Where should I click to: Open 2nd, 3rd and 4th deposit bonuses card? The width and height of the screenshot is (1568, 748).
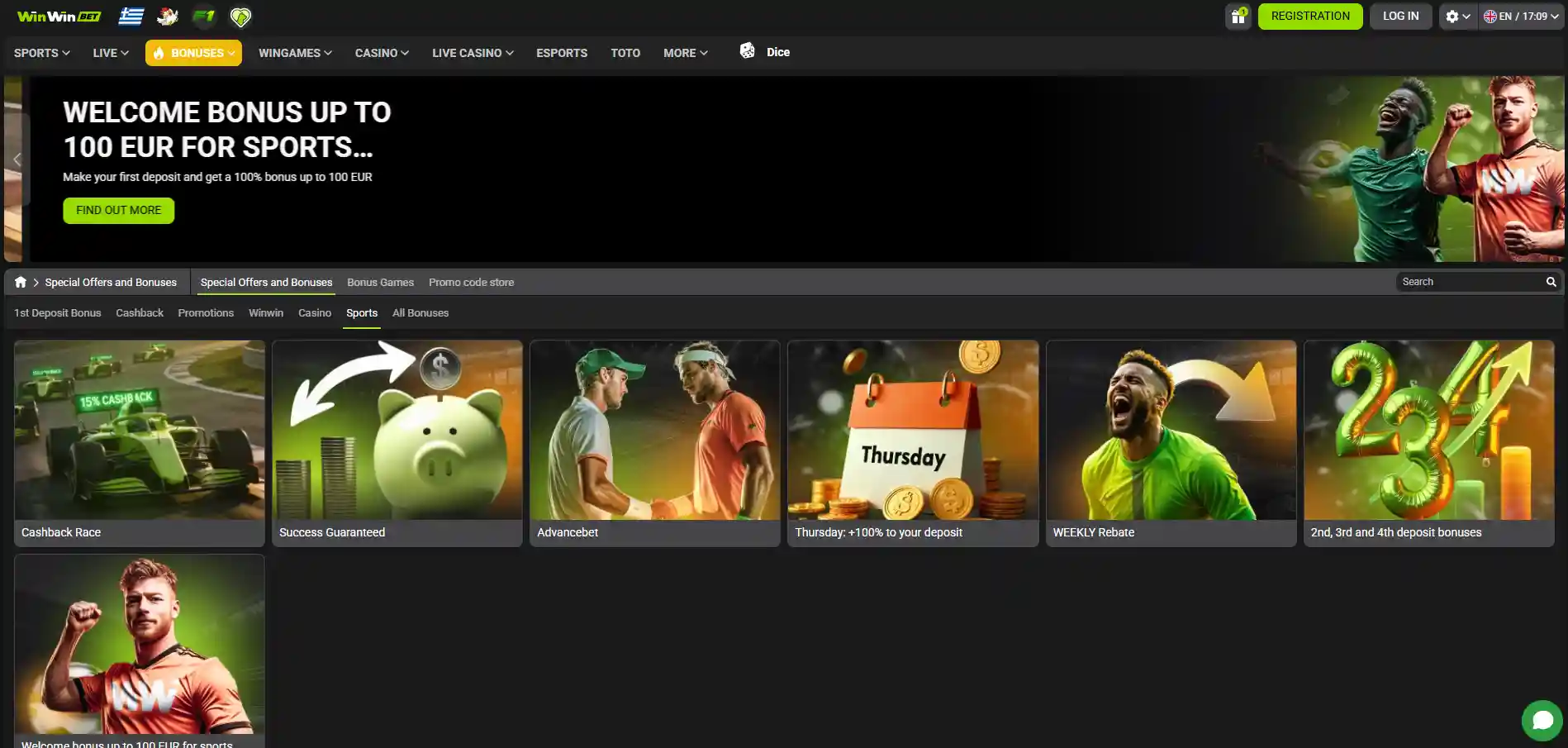point(1429,443)
